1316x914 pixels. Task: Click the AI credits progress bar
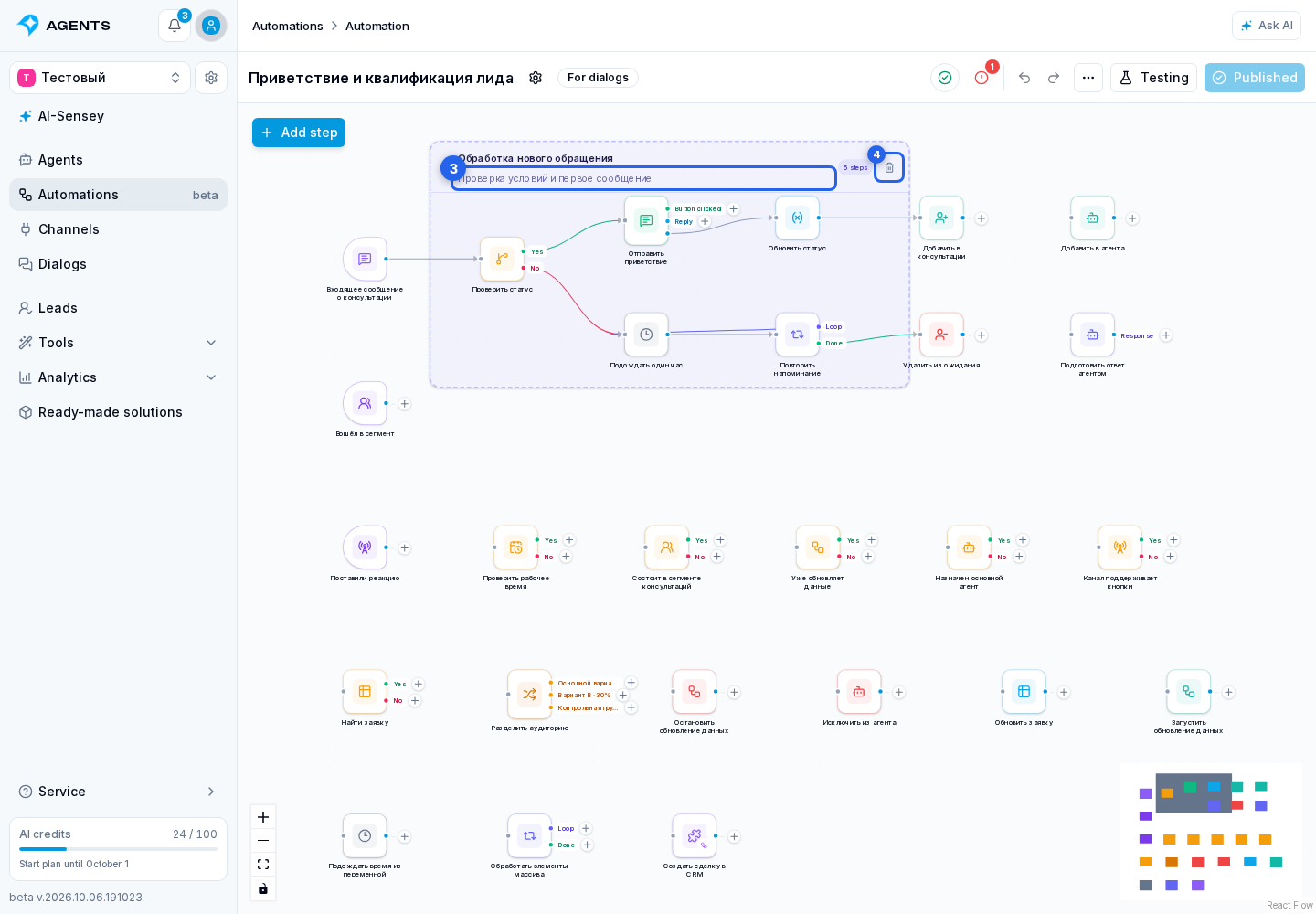[x=118, y=849]
